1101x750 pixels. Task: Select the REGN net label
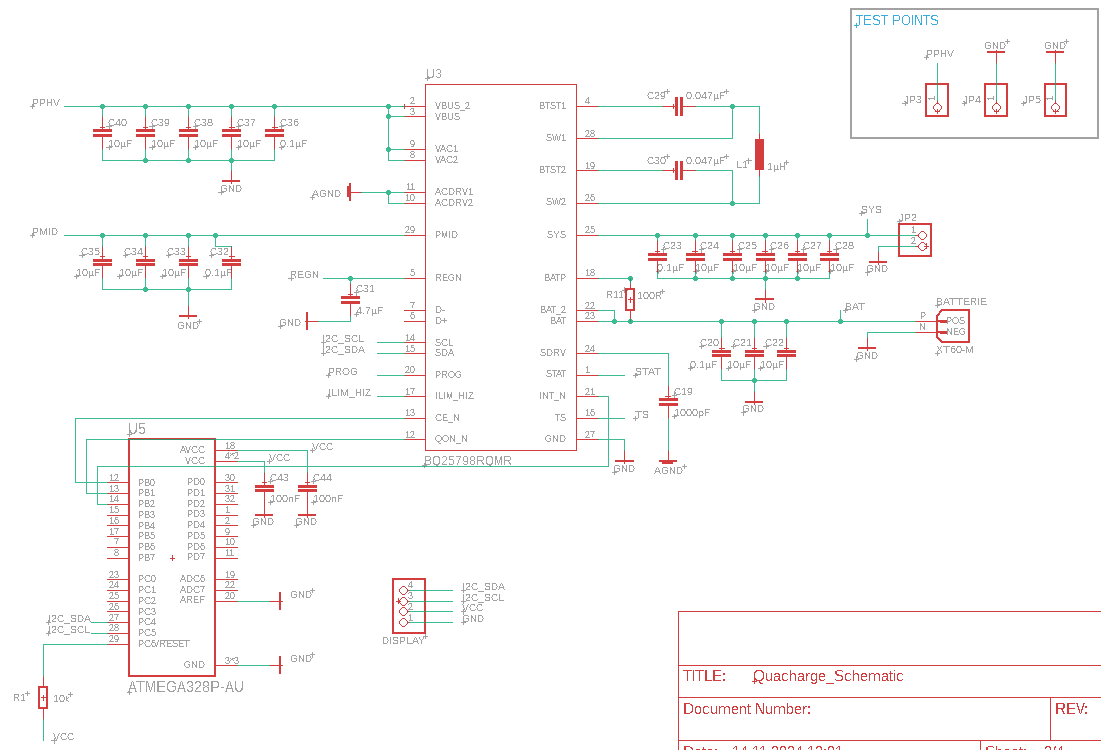(304, 275)
